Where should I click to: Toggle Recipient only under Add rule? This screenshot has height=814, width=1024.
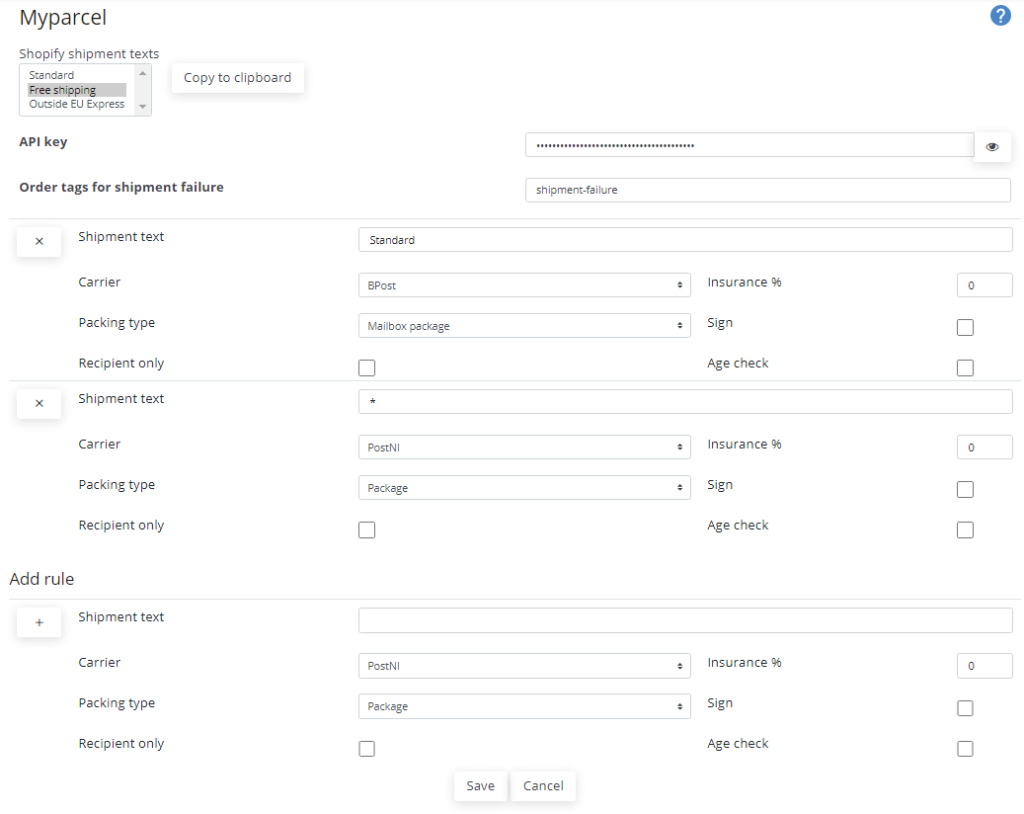(x=367, y=749)
